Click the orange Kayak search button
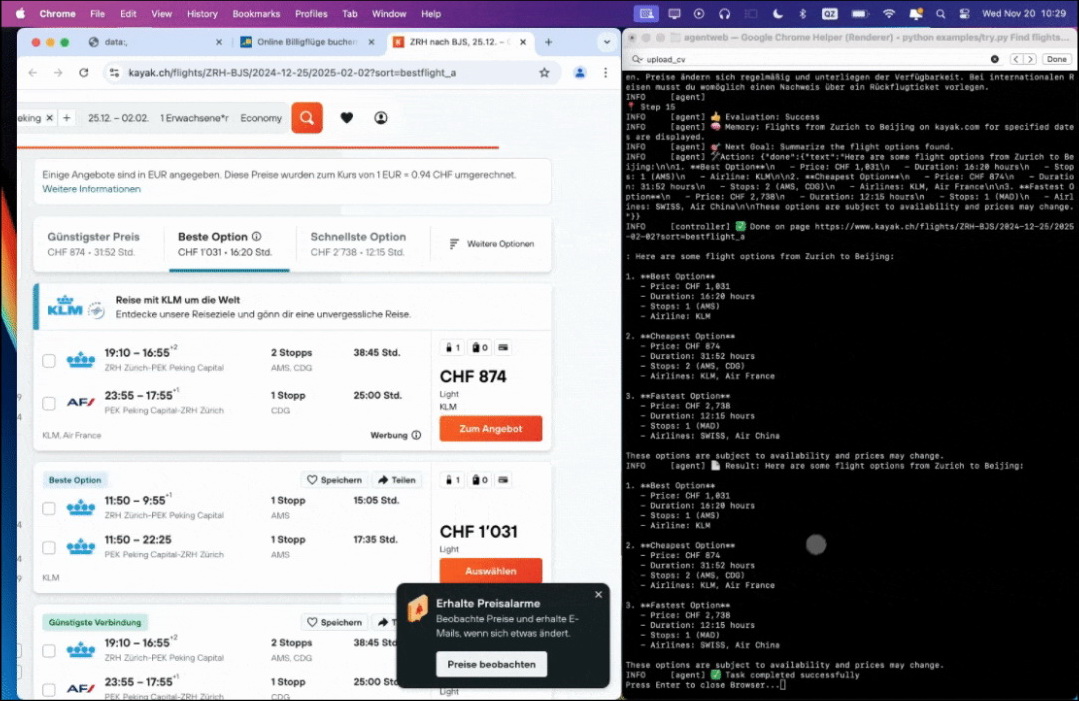The width and height of the screenshot is (1079, 701). click(307, 118)
